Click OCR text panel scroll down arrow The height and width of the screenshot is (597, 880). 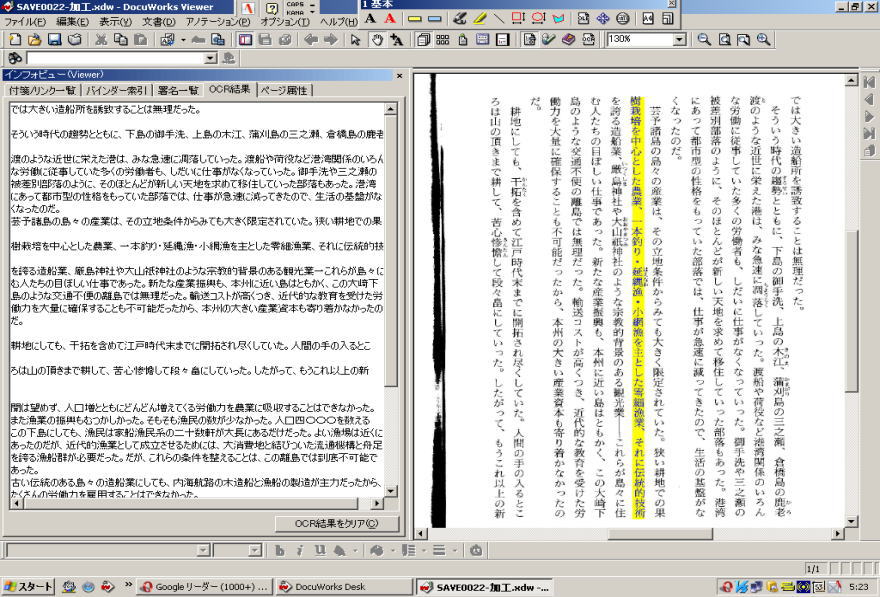[391, 491]
